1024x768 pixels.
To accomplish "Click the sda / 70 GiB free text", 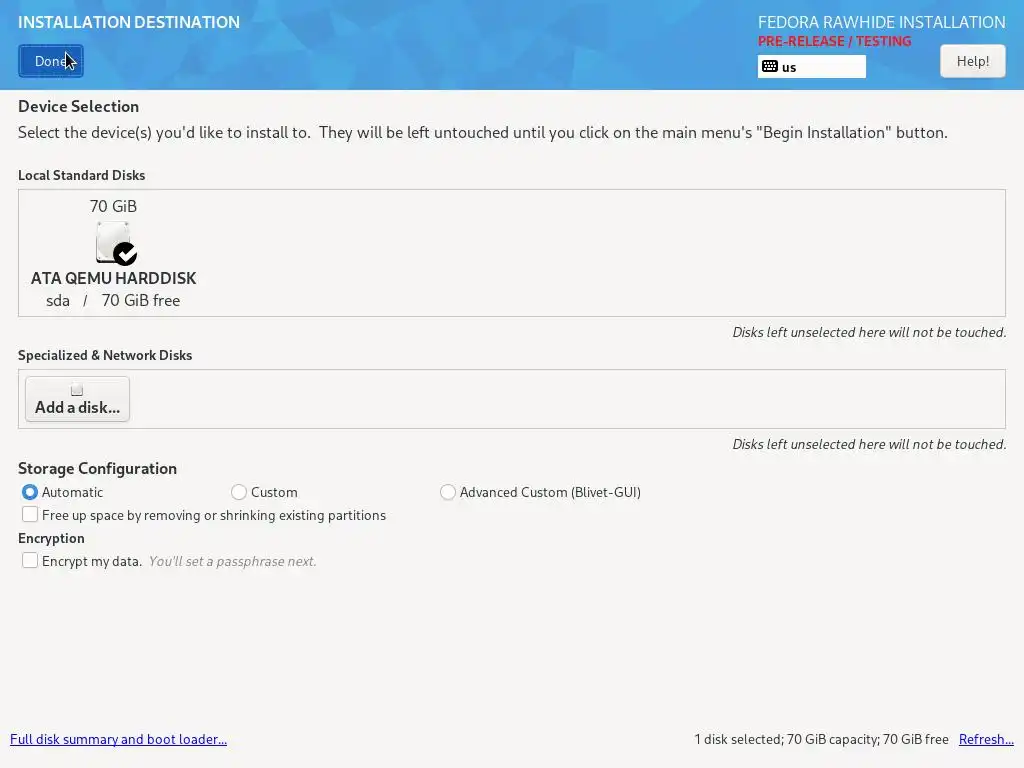I will pos(113,300).
